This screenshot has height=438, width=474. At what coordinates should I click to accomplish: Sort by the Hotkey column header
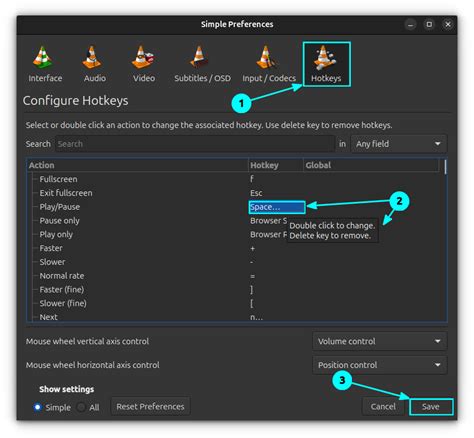(x=276, y=165)
